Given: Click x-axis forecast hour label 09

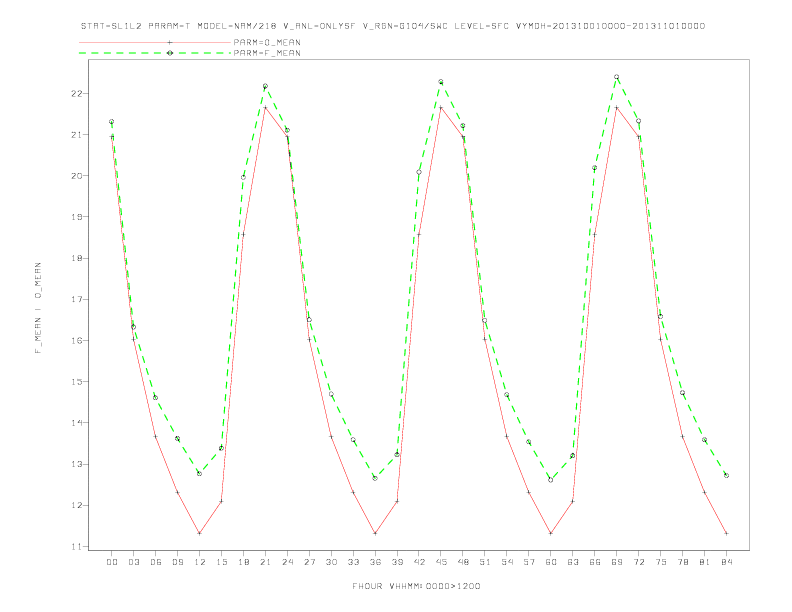Looking at the screenshot, I should (x=178, y=562).
